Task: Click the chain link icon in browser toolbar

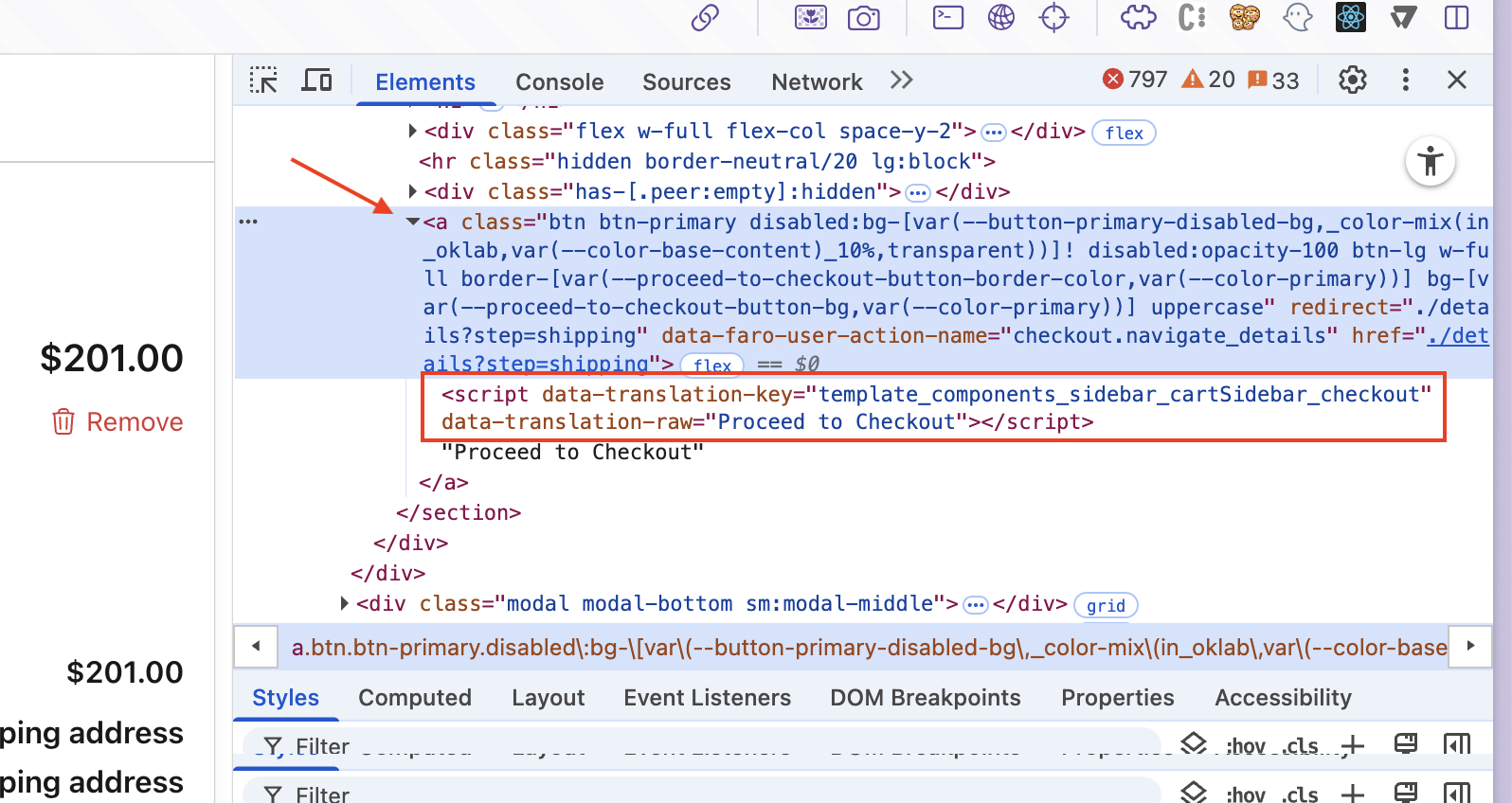Action: point(705,18)
